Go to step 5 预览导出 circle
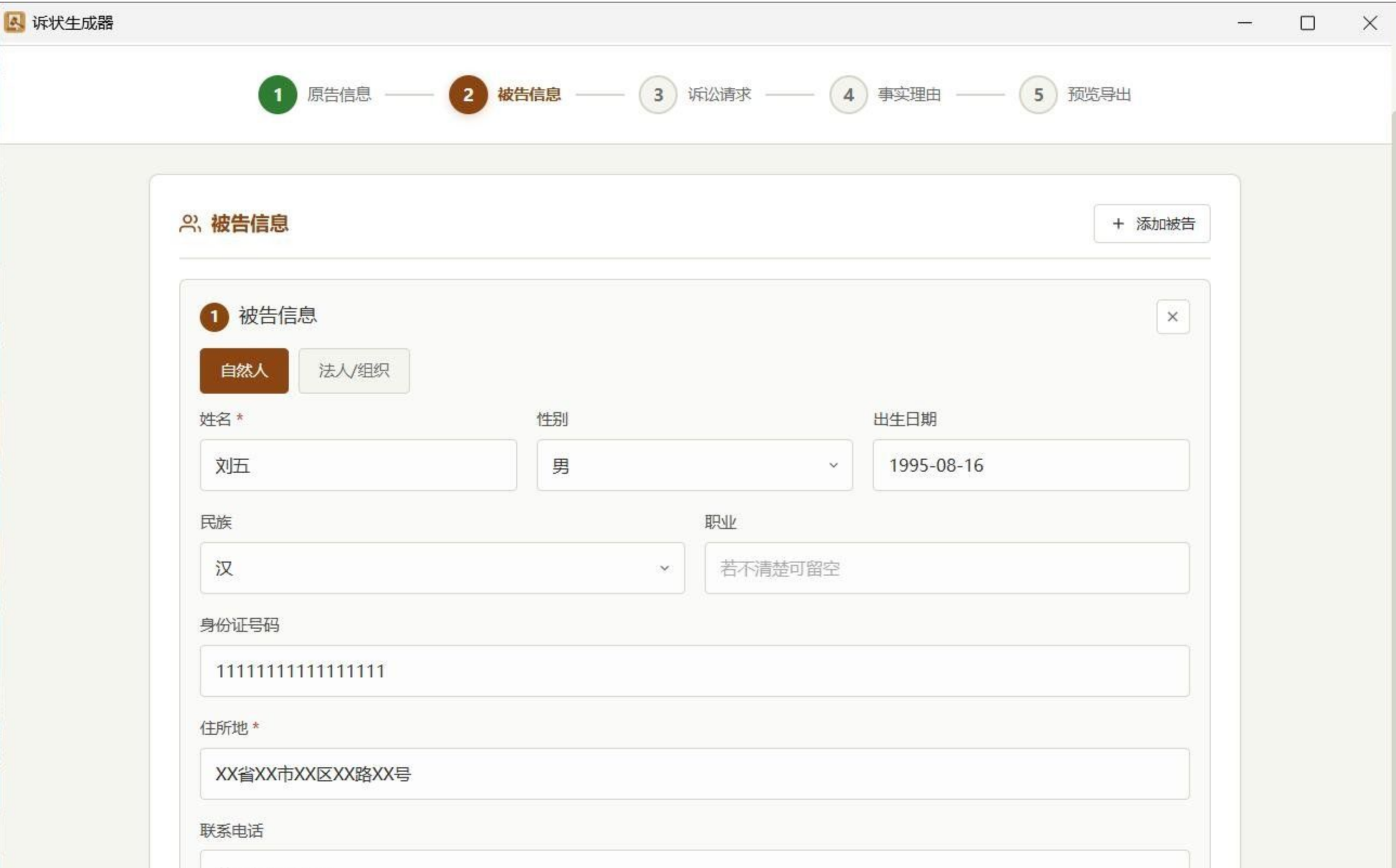This screenshot has width=1396, height=868. click(1038, 95)
